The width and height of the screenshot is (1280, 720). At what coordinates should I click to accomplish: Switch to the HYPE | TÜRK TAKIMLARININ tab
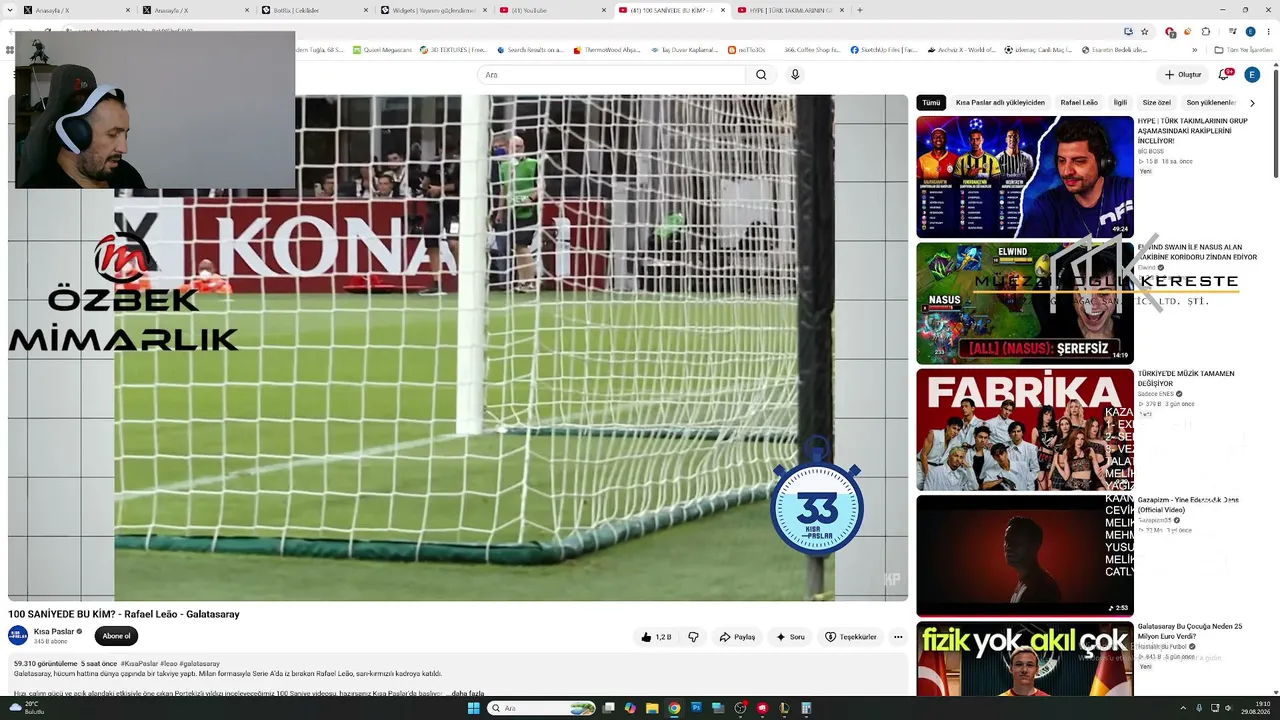791,10
